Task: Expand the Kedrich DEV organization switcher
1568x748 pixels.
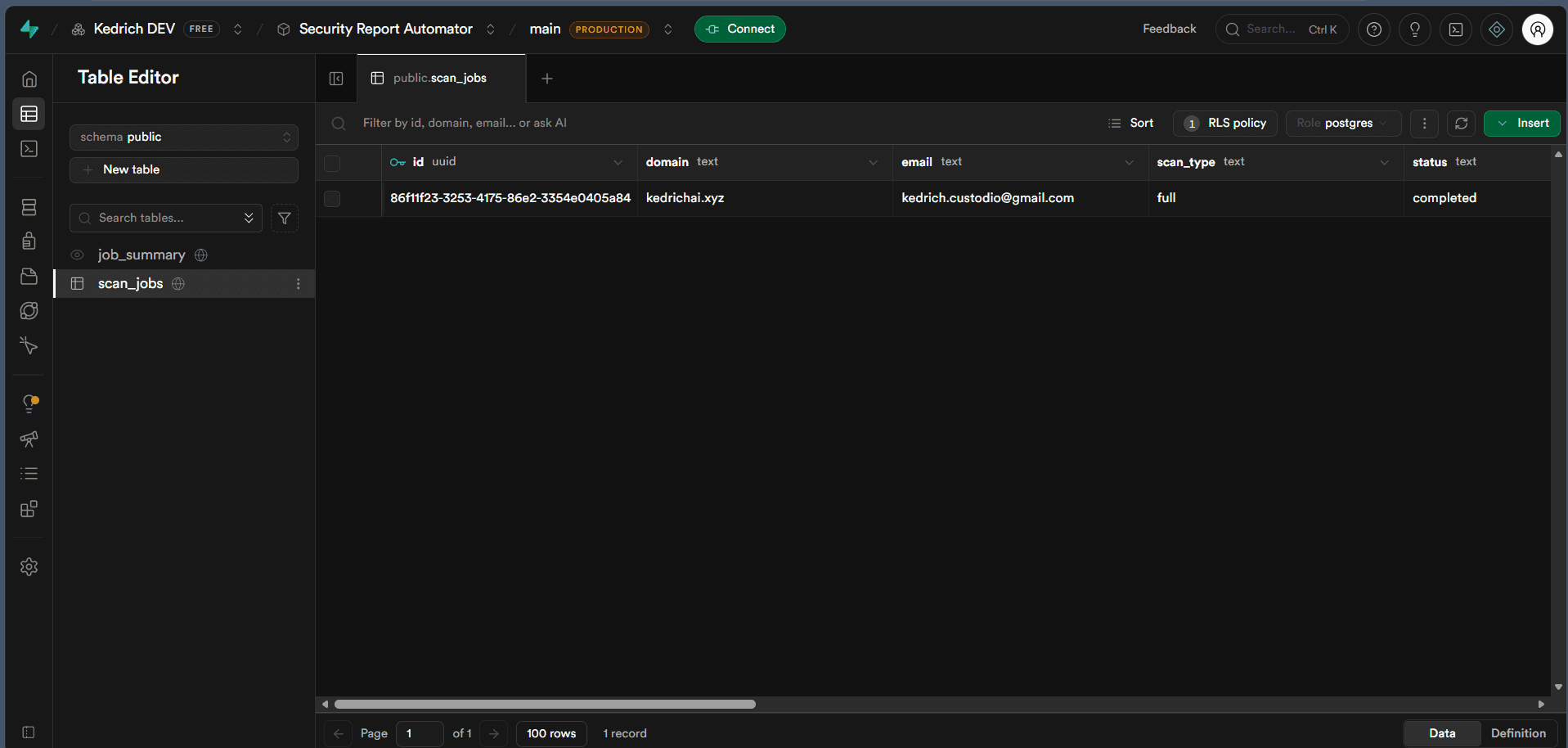Action: [238, 29]
